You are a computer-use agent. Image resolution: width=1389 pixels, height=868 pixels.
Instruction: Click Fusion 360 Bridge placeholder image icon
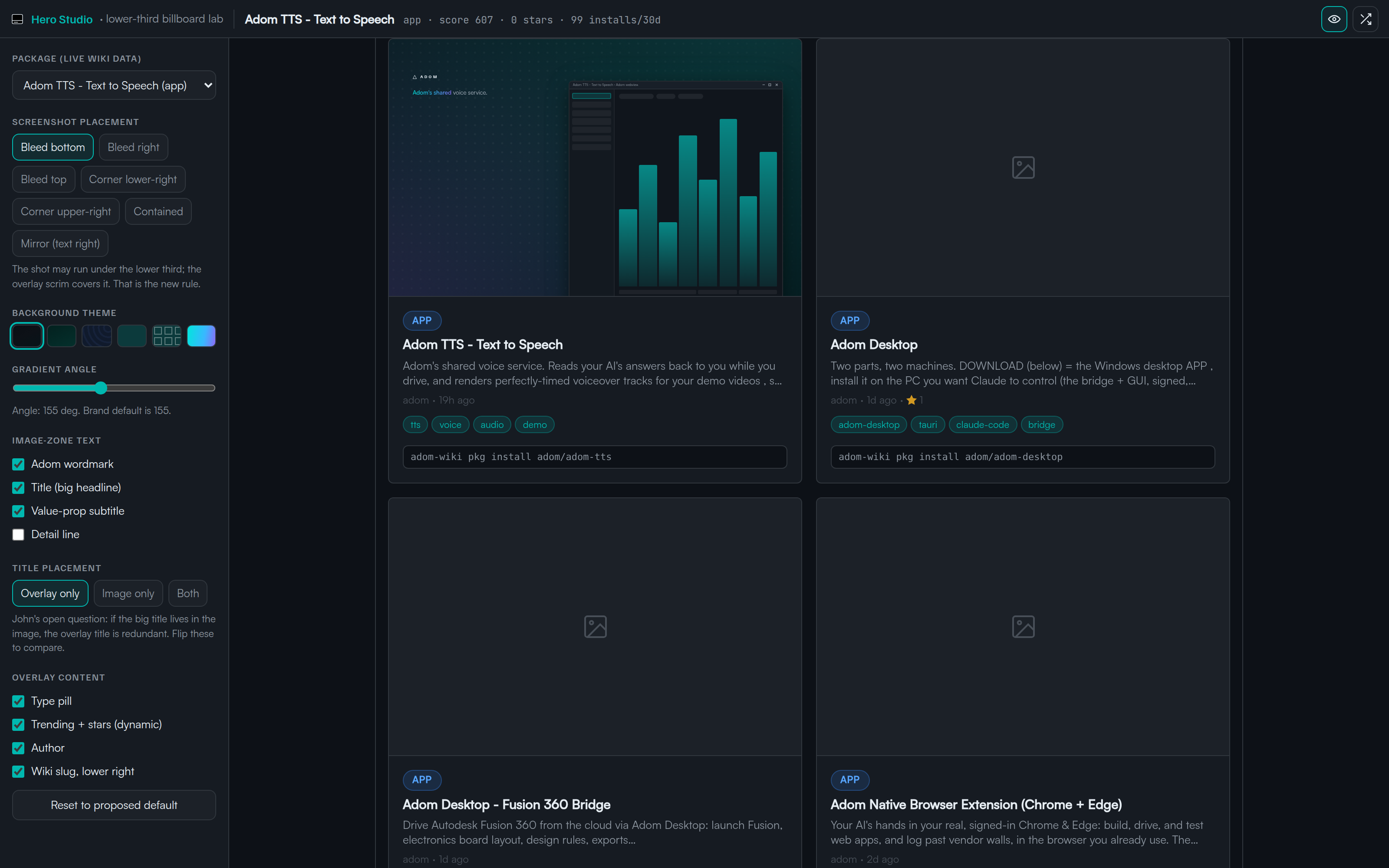click(x=595, y=627)
